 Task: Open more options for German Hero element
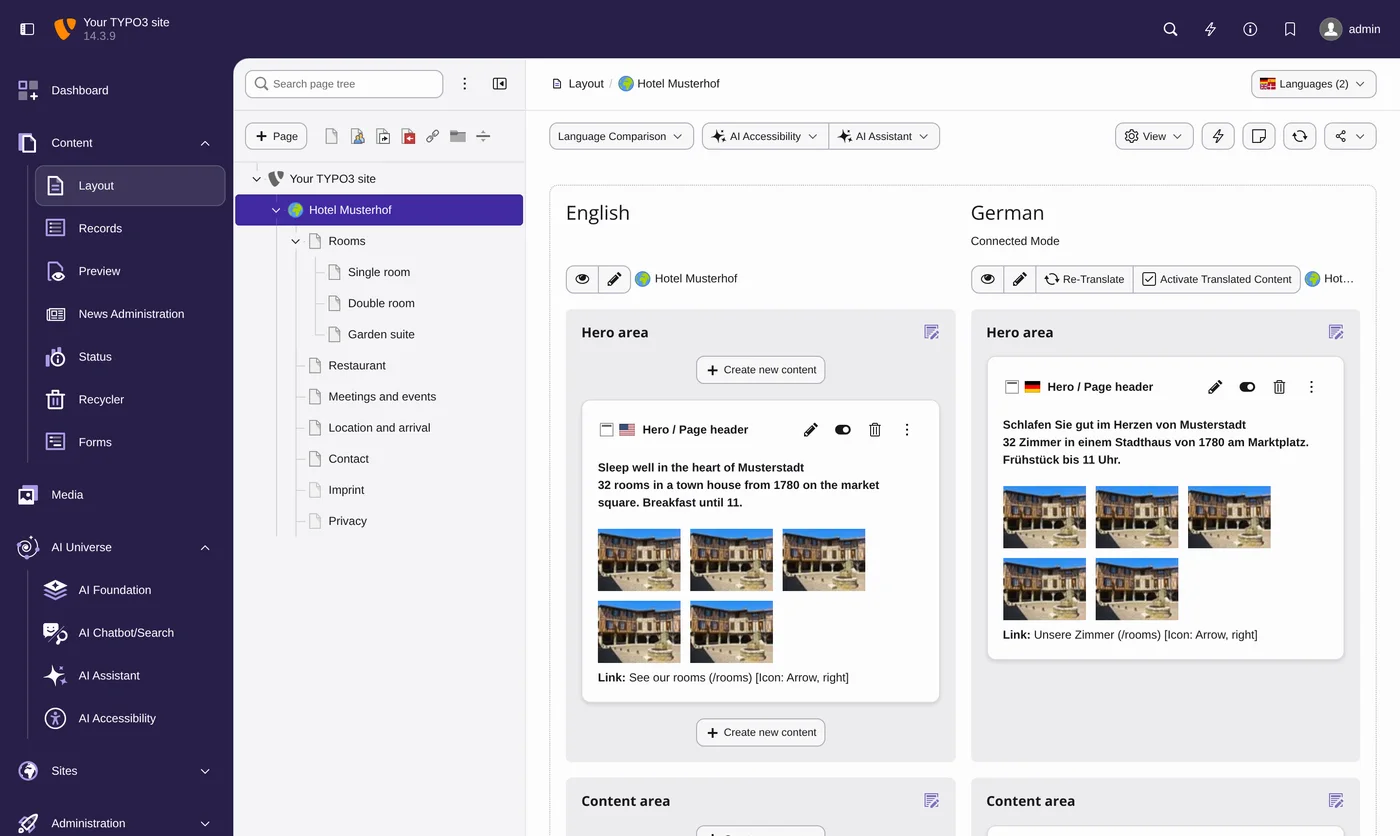tap(1311, 387)
